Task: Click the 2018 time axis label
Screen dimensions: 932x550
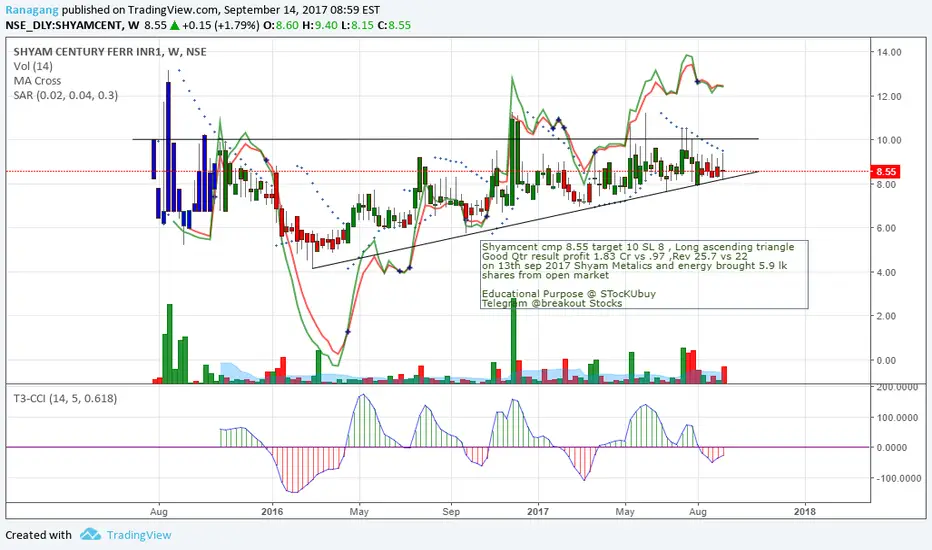Action: tap(805, 511)
